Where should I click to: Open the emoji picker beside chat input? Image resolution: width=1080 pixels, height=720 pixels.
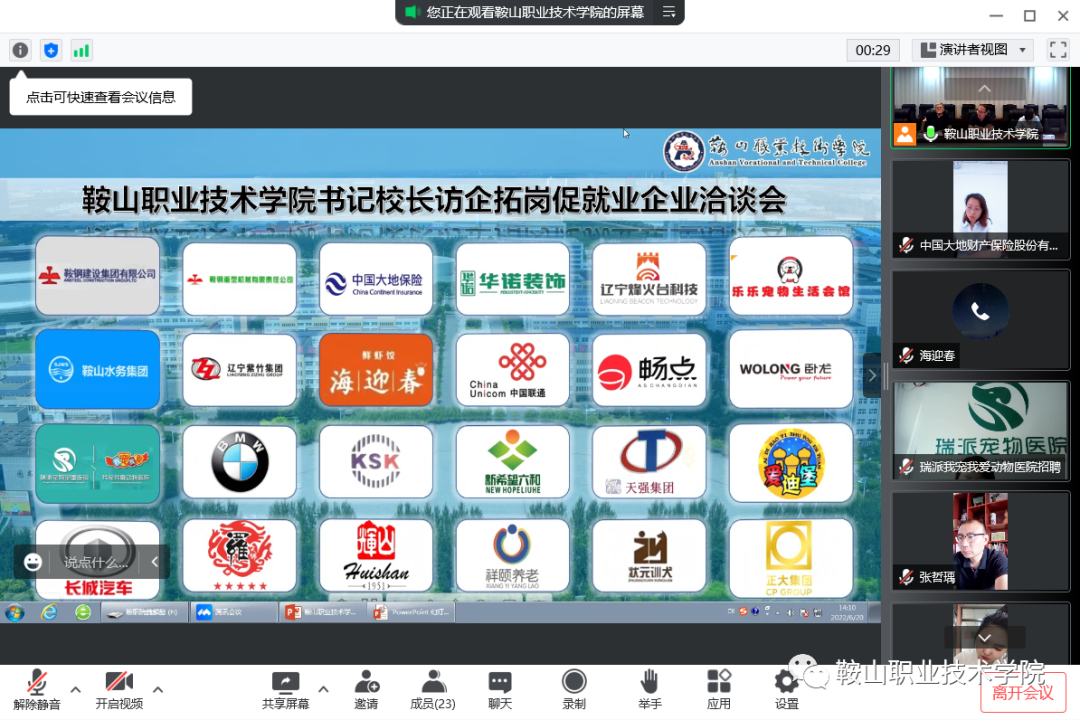pos(32,562)
